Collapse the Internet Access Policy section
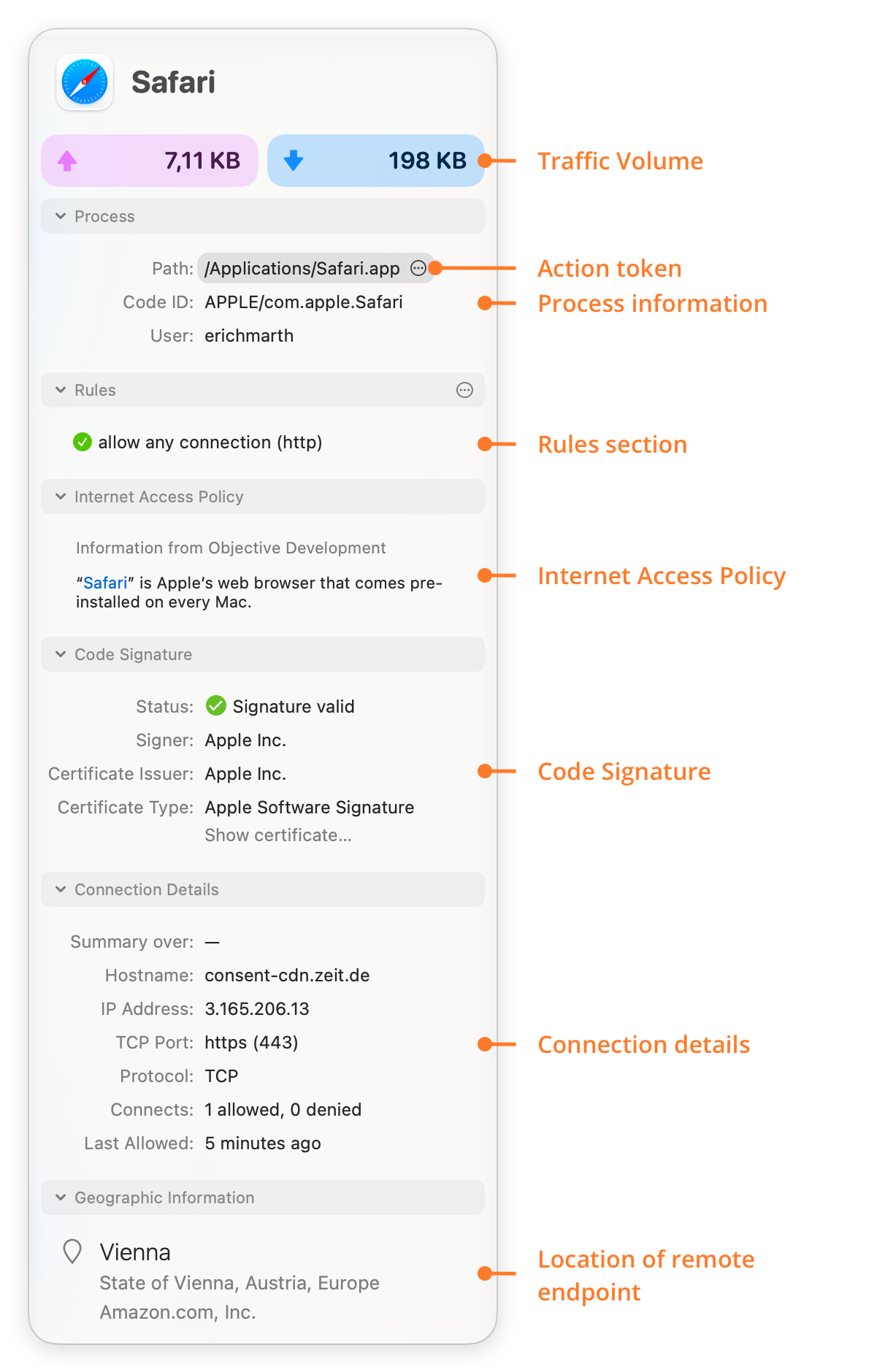Image resolution: width=885 pixels, height=1372 pixels. point(61,497)
